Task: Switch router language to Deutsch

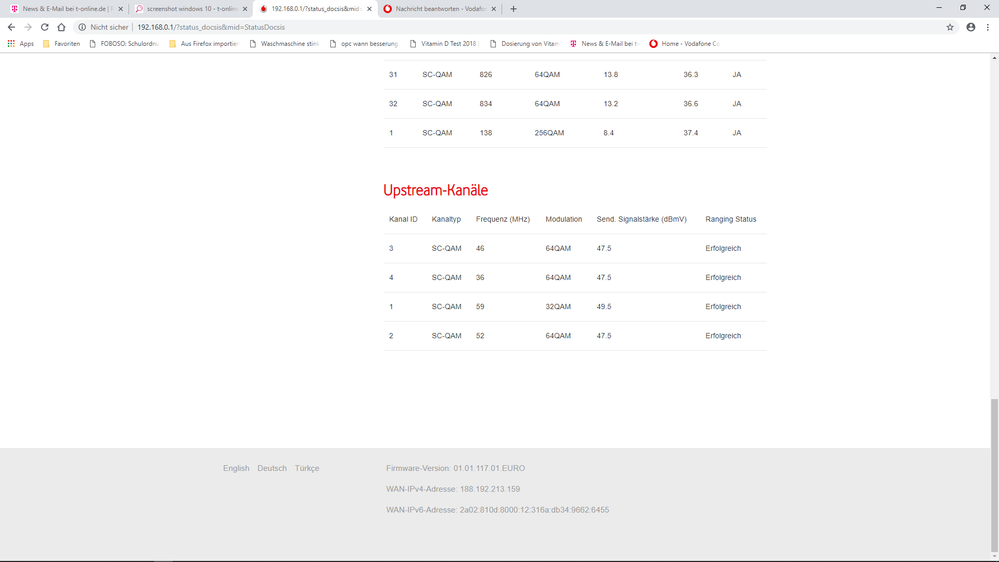Action: pyautogui.click(x=272, y=468)
